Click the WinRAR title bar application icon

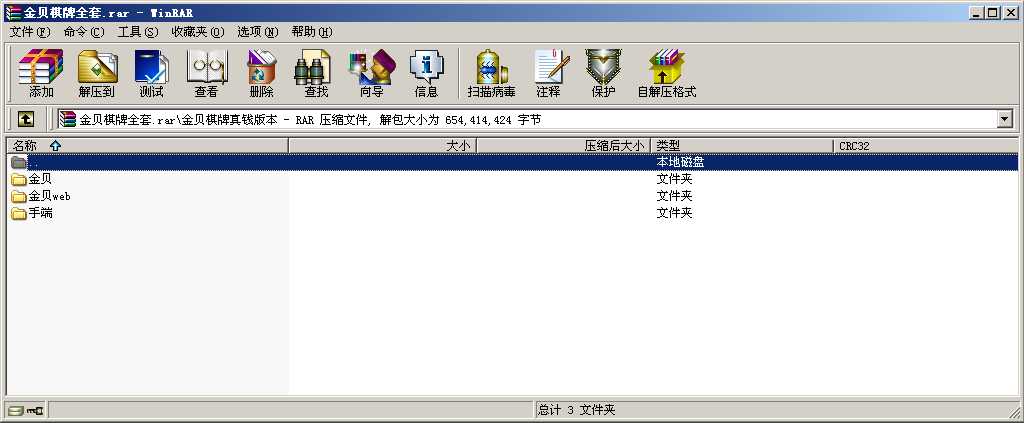pyautogui.click(x=13, y=12)
